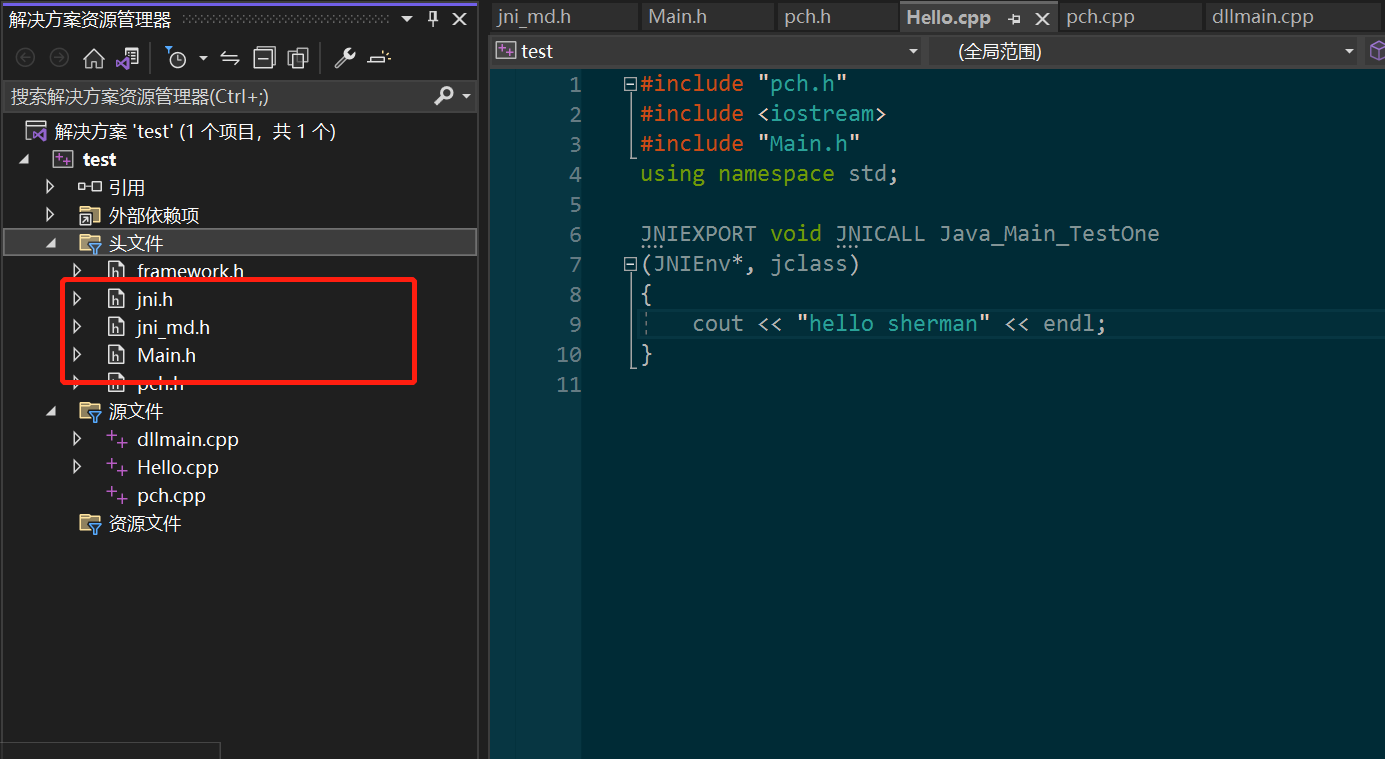This screenshot has width=1385, height=759.
Task: Switch to the dllmain.cpp editor tab
Action: 1292,17
